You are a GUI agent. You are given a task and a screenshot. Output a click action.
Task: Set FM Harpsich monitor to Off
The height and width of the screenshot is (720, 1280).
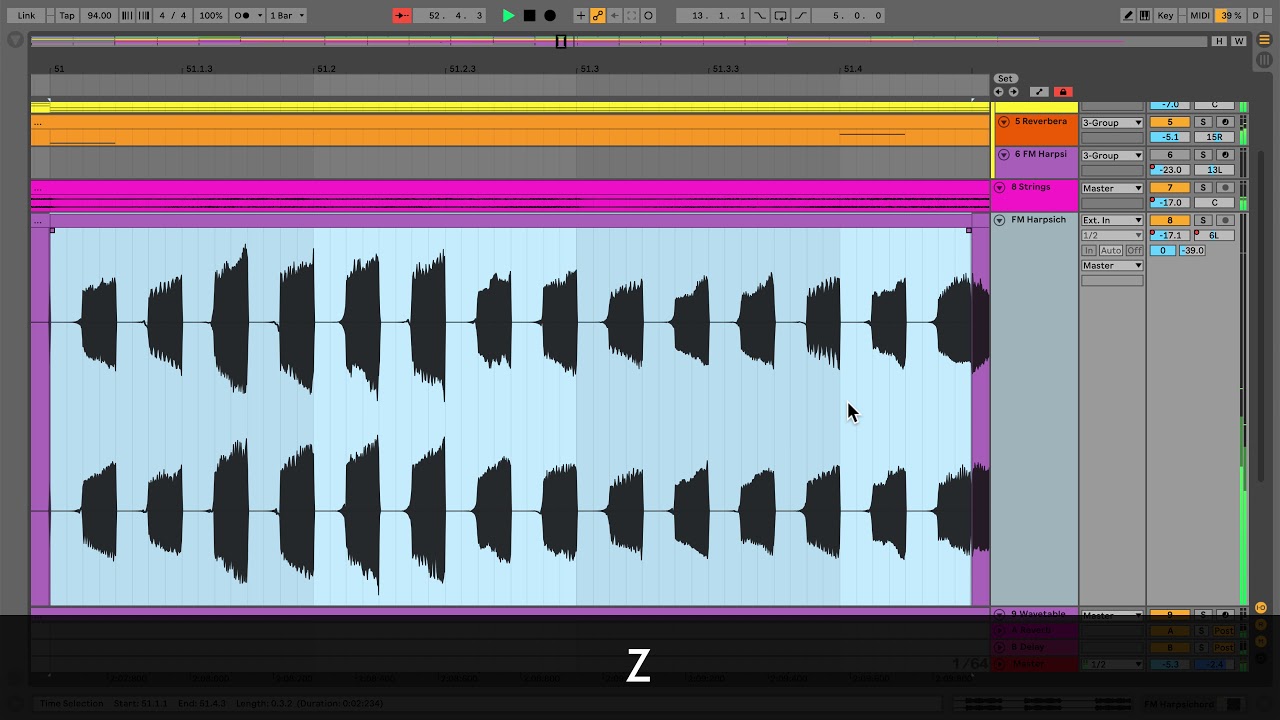pos(1134,250)
